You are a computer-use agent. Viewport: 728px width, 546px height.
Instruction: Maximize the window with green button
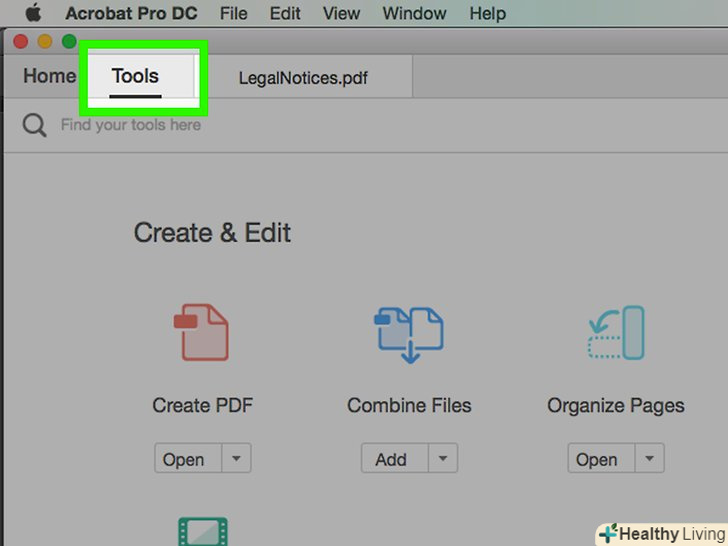[69, 42]
